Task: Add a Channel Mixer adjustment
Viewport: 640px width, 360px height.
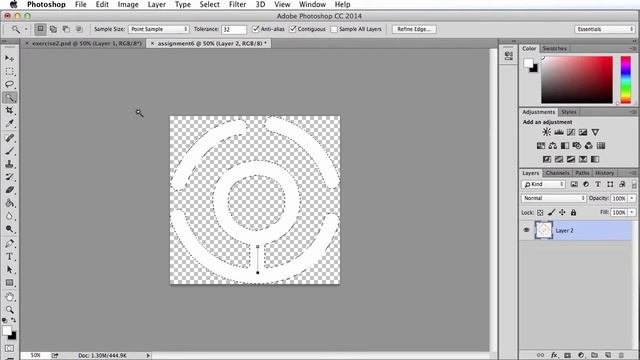Action: 589,146
